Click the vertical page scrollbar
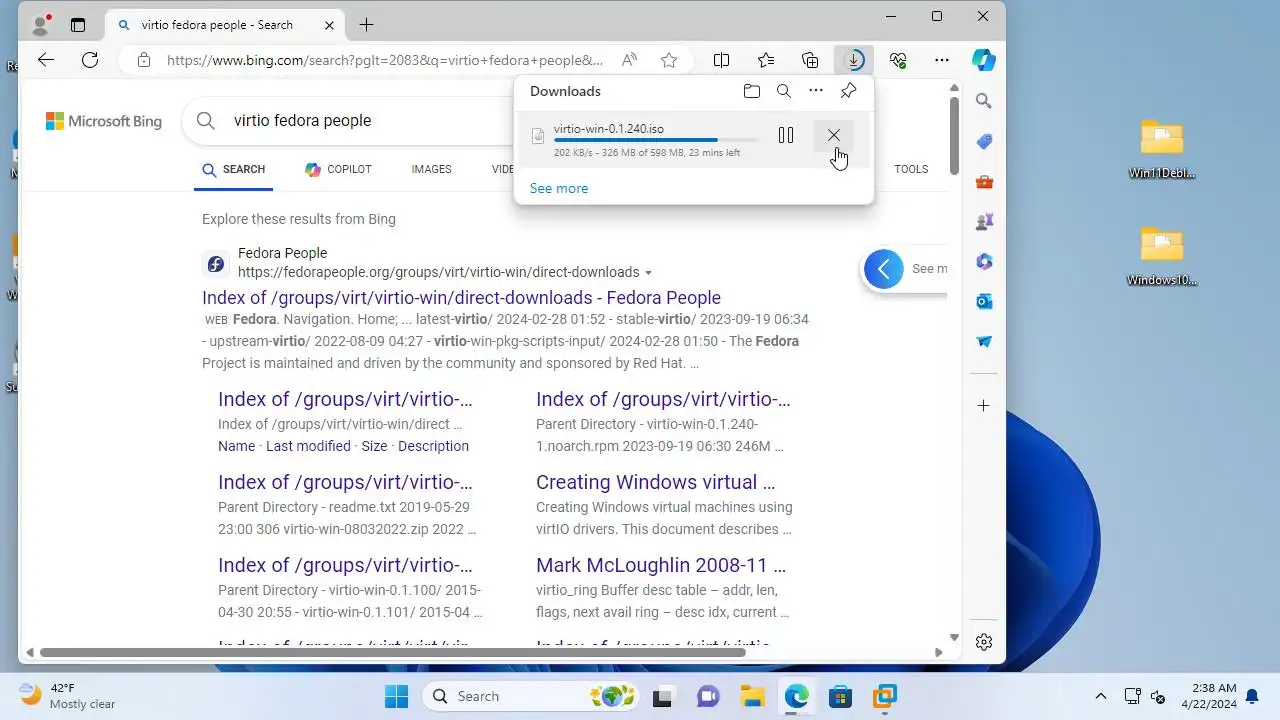 pyautogui.click(x=954, y=134)
